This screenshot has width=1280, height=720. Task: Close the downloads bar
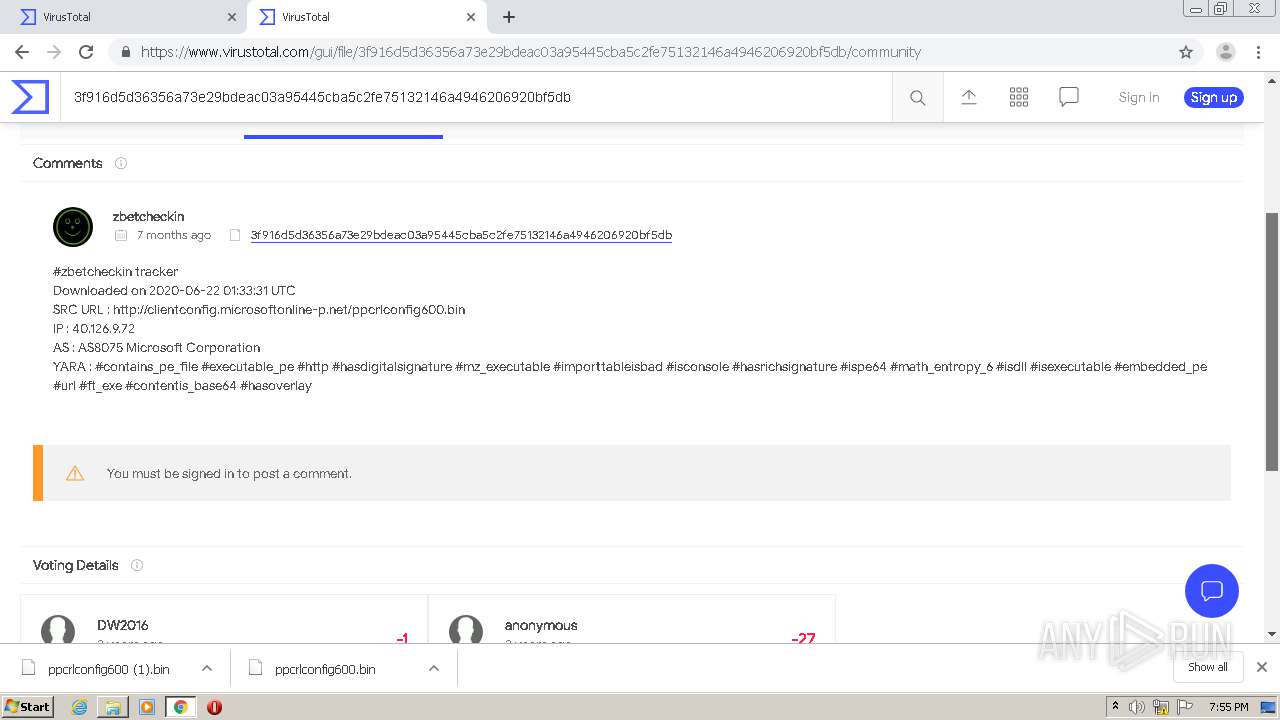(1261, 667)
